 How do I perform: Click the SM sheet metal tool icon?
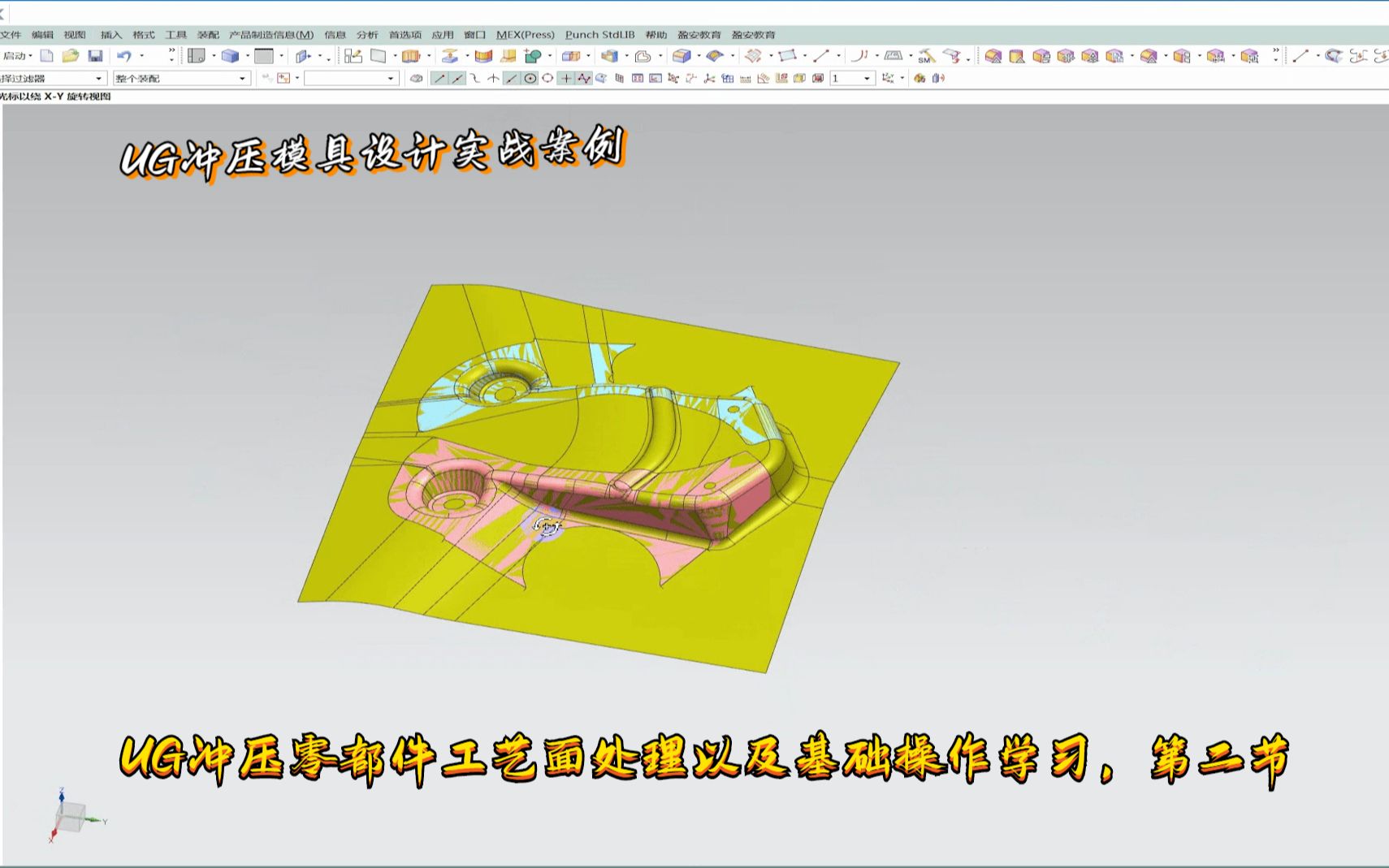927,55
